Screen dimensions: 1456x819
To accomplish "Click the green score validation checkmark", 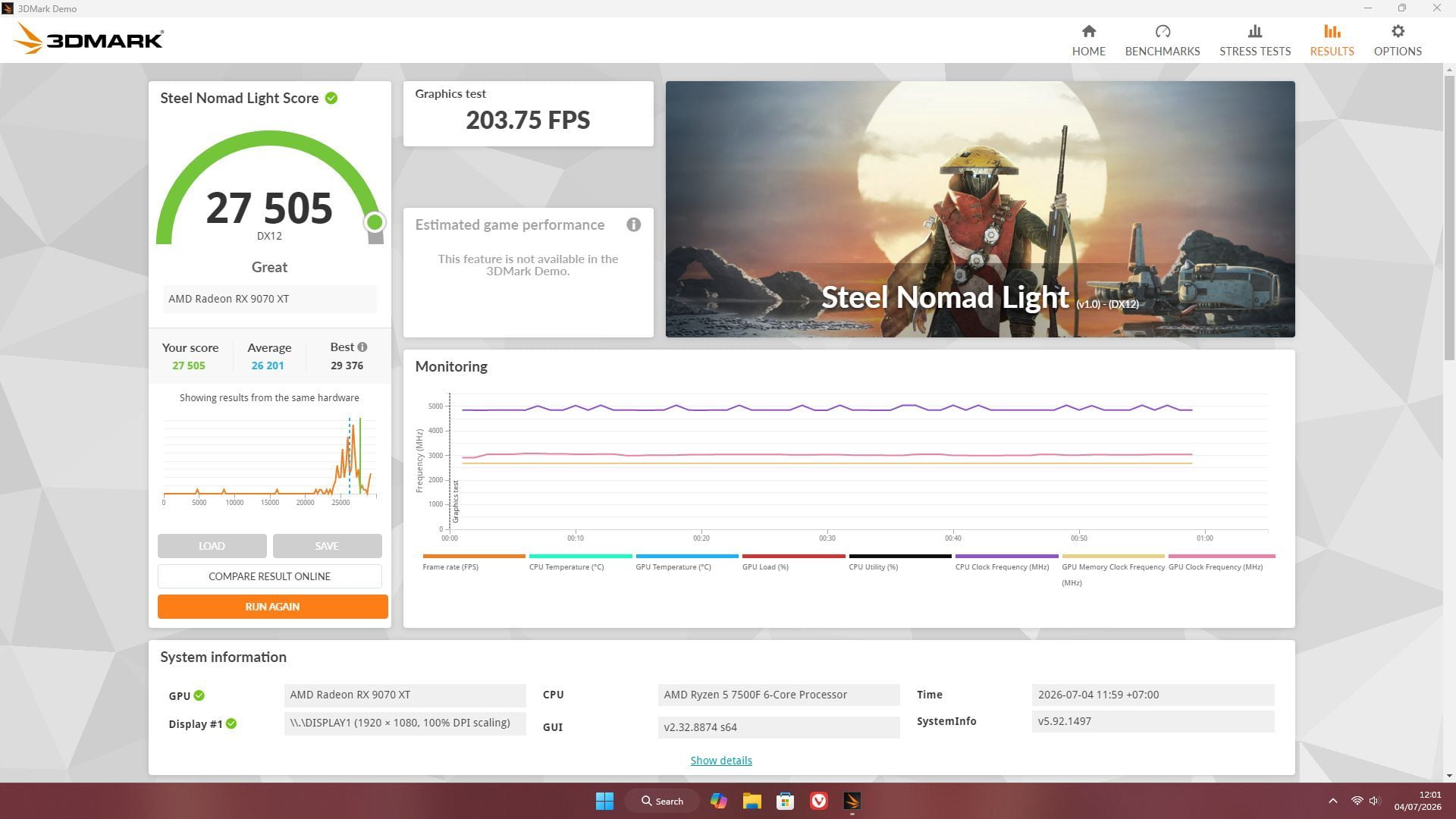I will point(331,98).
